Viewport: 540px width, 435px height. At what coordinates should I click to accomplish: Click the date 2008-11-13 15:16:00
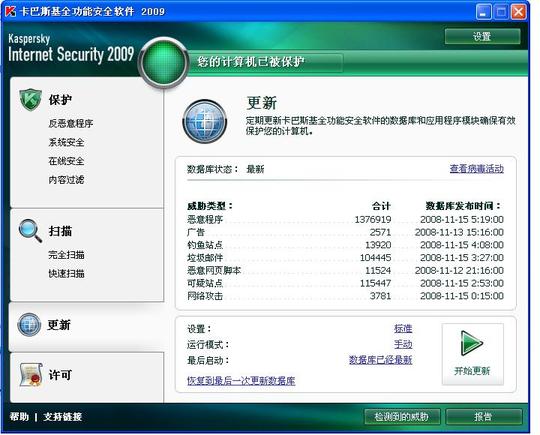[459, 232]
